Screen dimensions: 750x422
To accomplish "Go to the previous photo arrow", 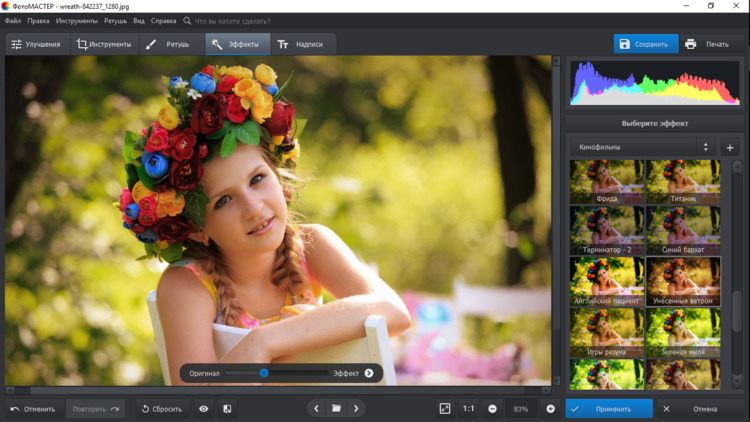I will (x=316, y=409).
